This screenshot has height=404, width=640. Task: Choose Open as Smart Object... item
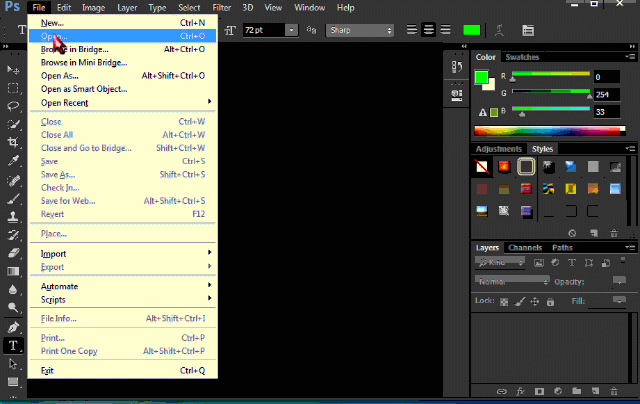(x=122, y=89)
